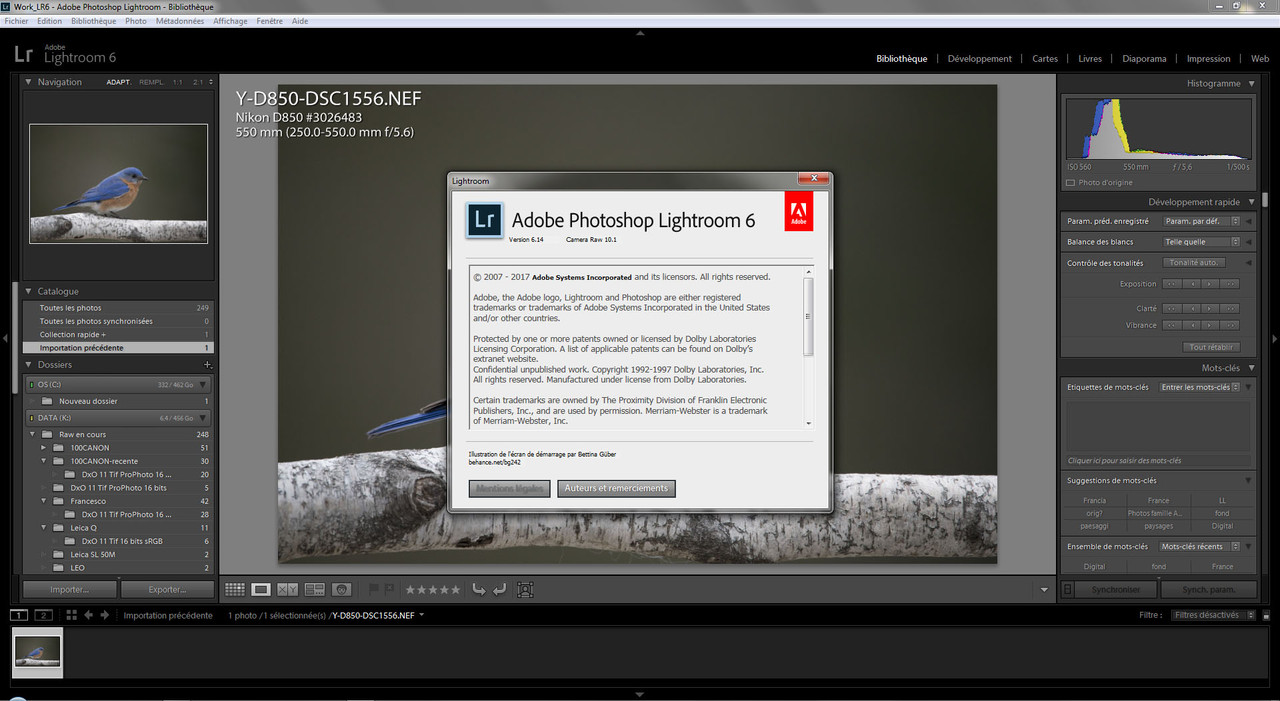Click Importer... button
This screenshot has width=1280, height=701.
(x=69, y=590)
